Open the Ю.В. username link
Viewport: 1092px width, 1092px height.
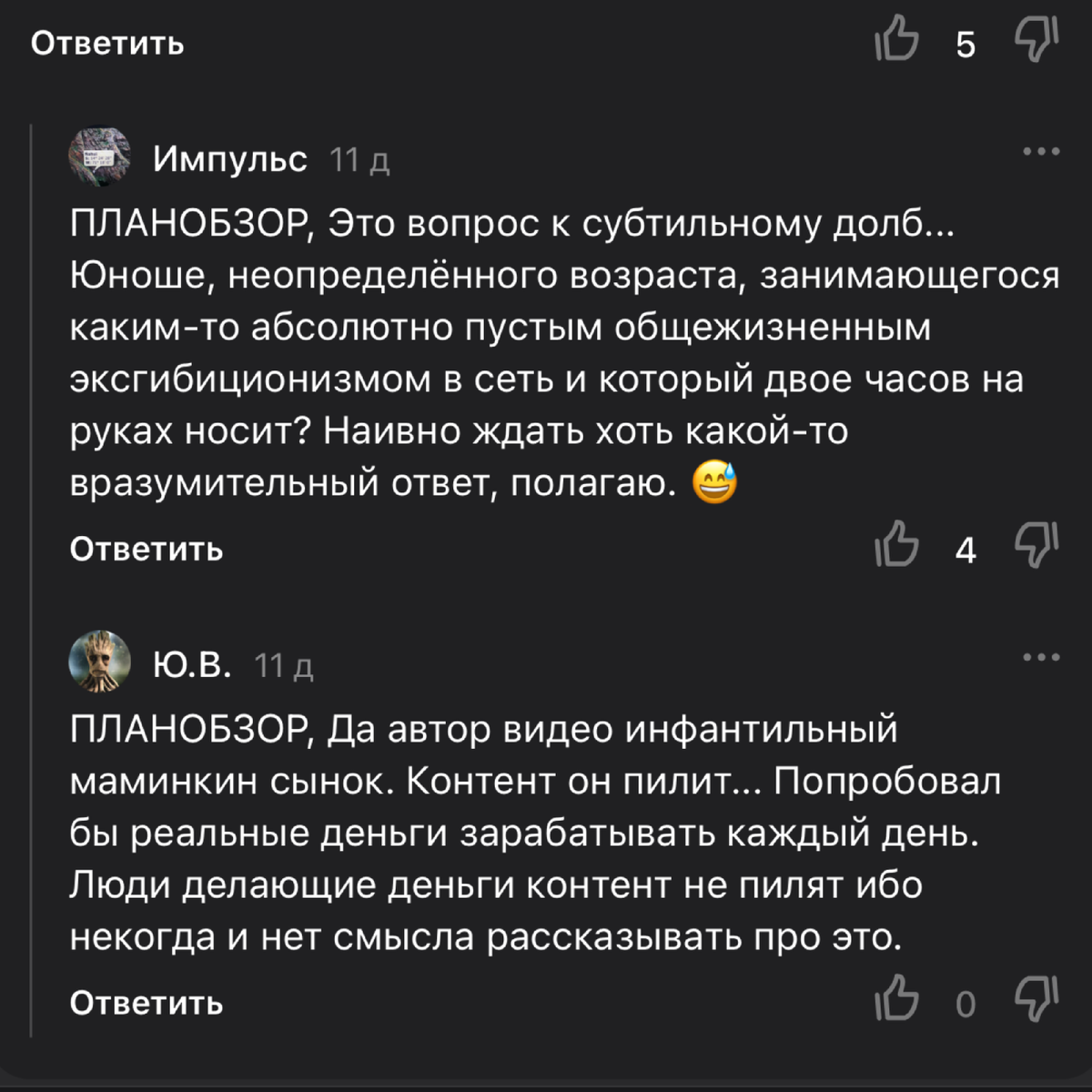click(192, 665)
